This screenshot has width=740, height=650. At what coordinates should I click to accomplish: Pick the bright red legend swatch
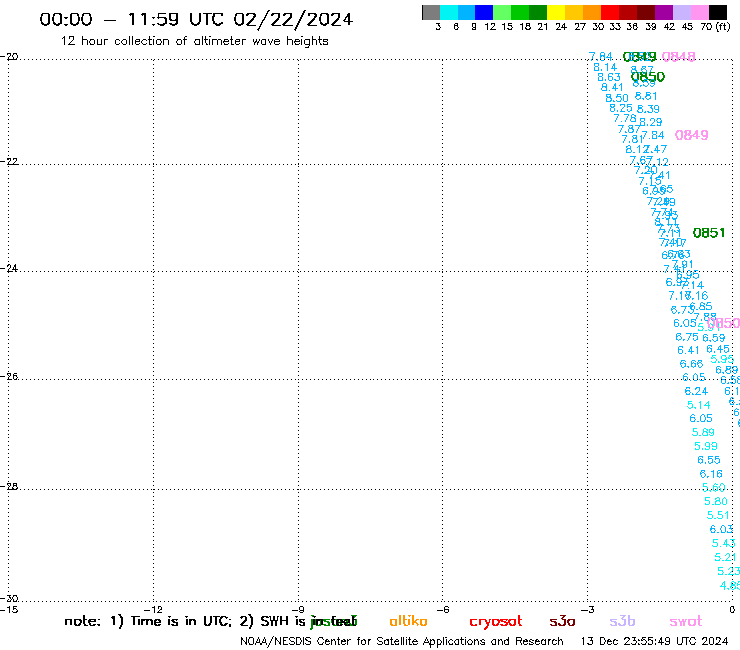[609, 12]
